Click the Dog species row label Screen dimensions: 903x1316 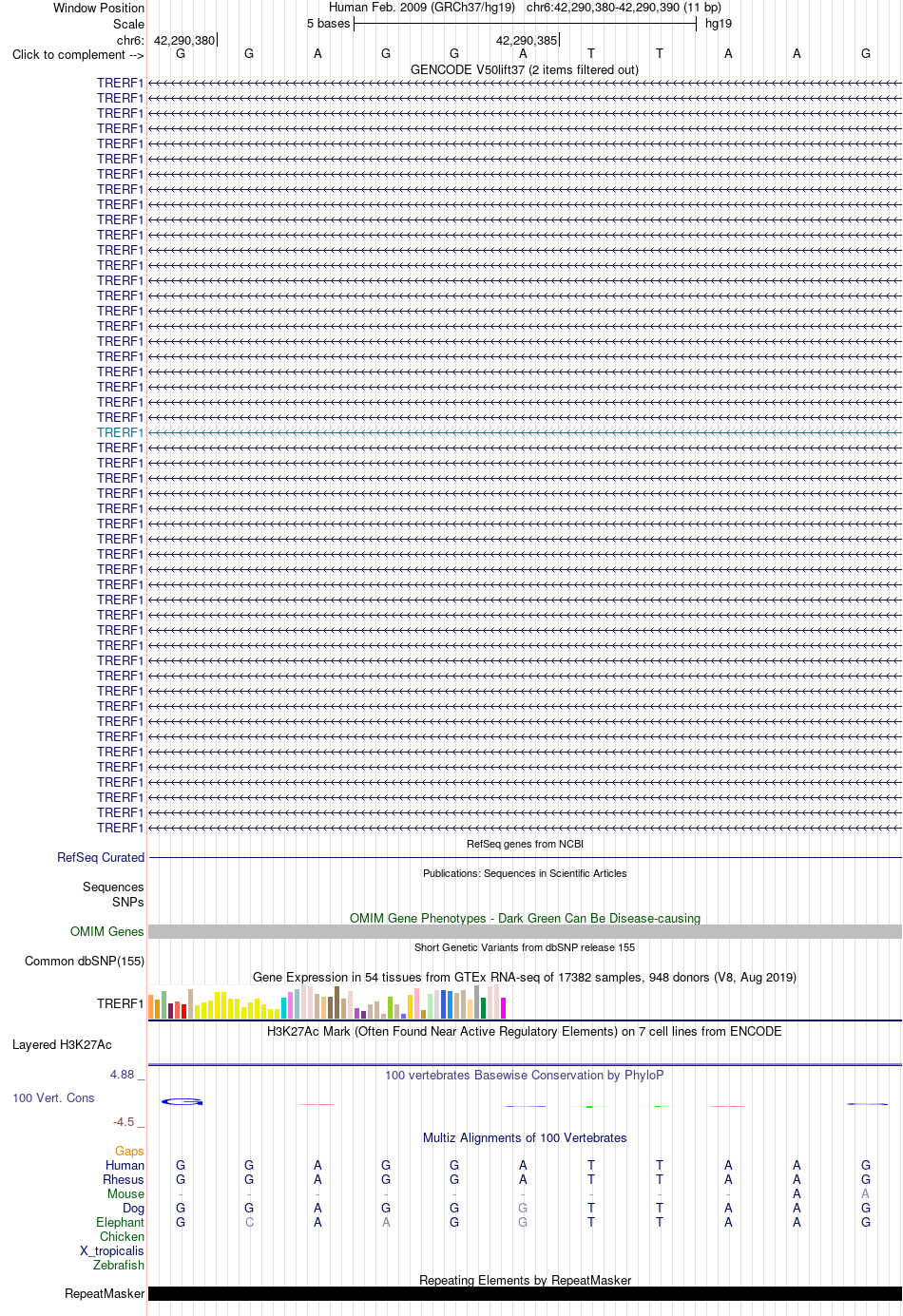tap(133, 1208)
